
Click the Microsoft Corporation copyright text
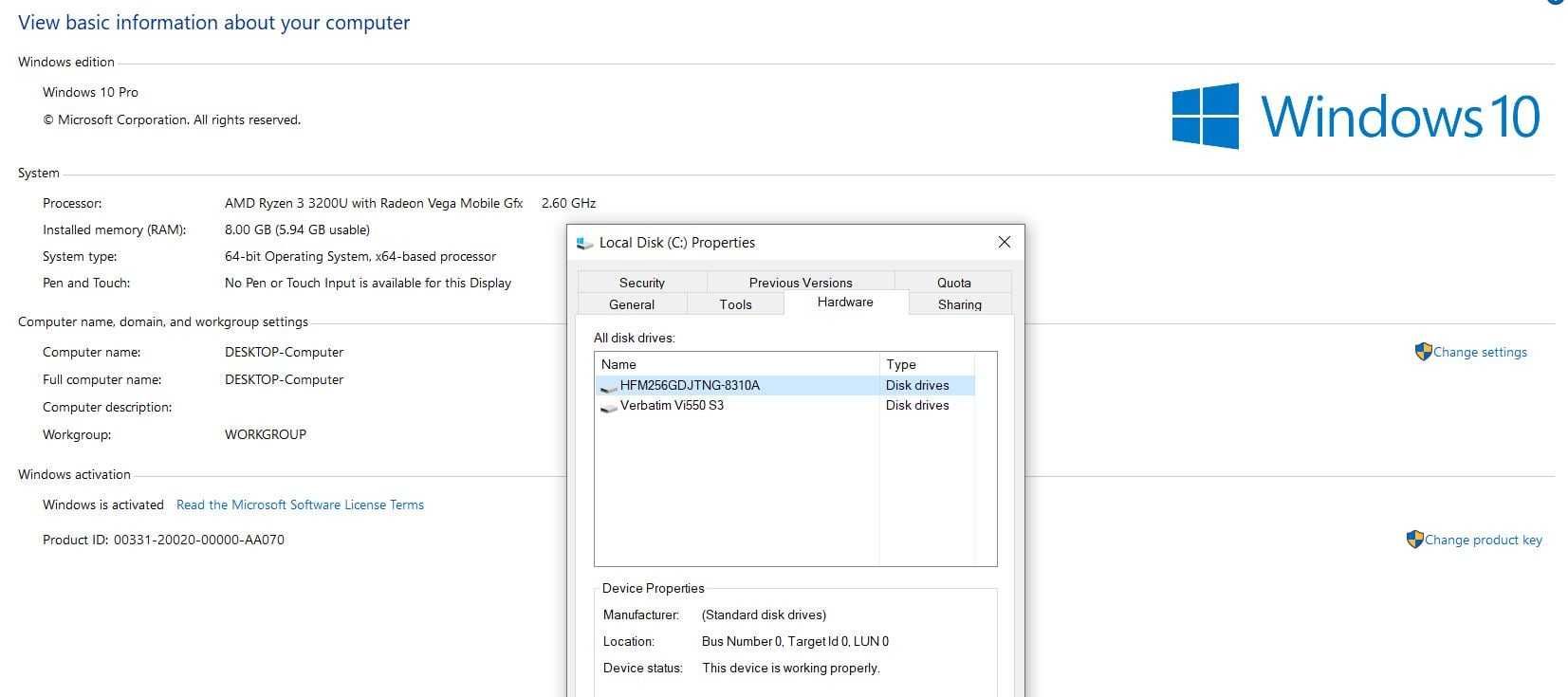point(172,119)
